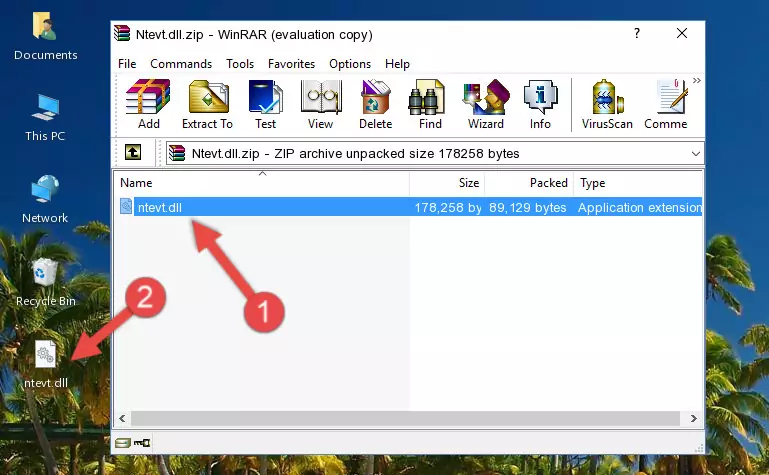Click the Extract To toolbar icon
769x475 pixels.
pos(207,104)
